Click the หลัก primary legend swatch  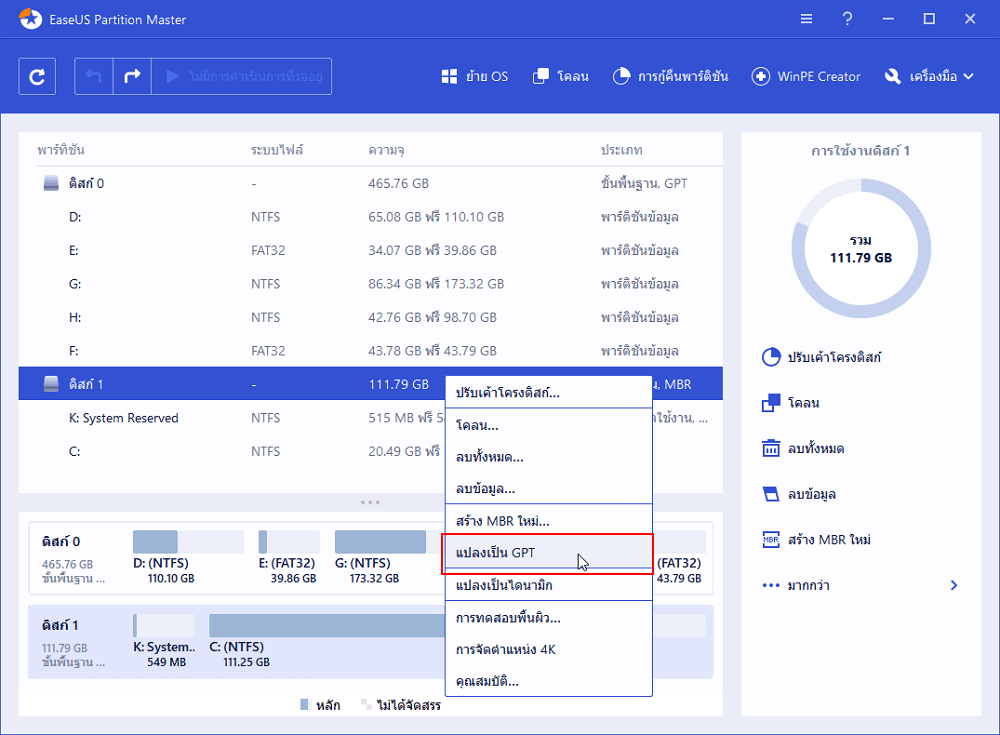click(305, 704)
